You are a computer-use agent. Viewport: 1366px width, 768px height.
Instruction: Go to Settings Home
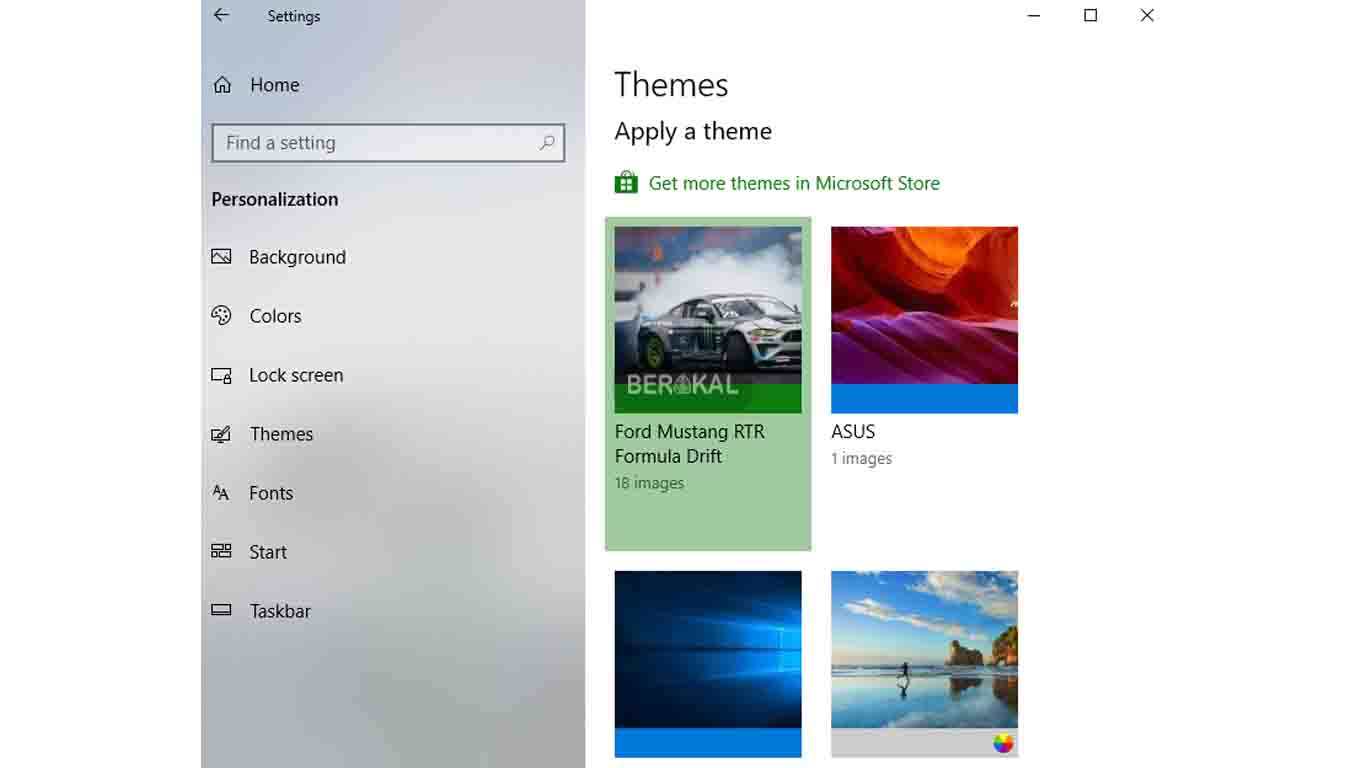pyautogui.click(x=274, y=85)
